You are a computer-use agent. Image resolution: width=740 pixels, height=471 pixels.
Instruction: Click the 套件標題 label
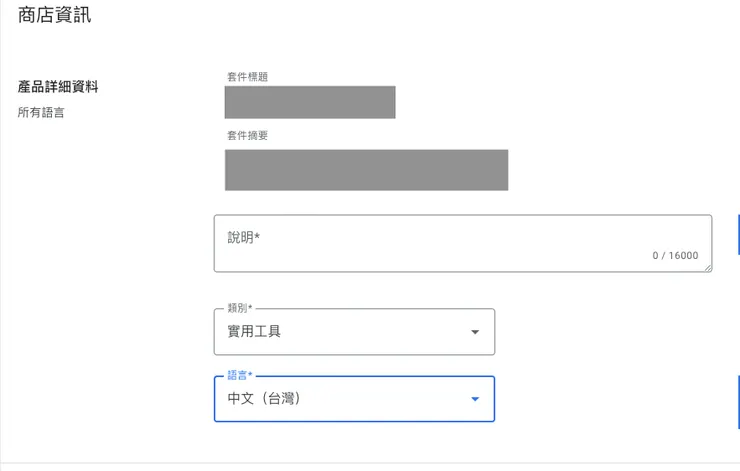click(x=247, y=77)
